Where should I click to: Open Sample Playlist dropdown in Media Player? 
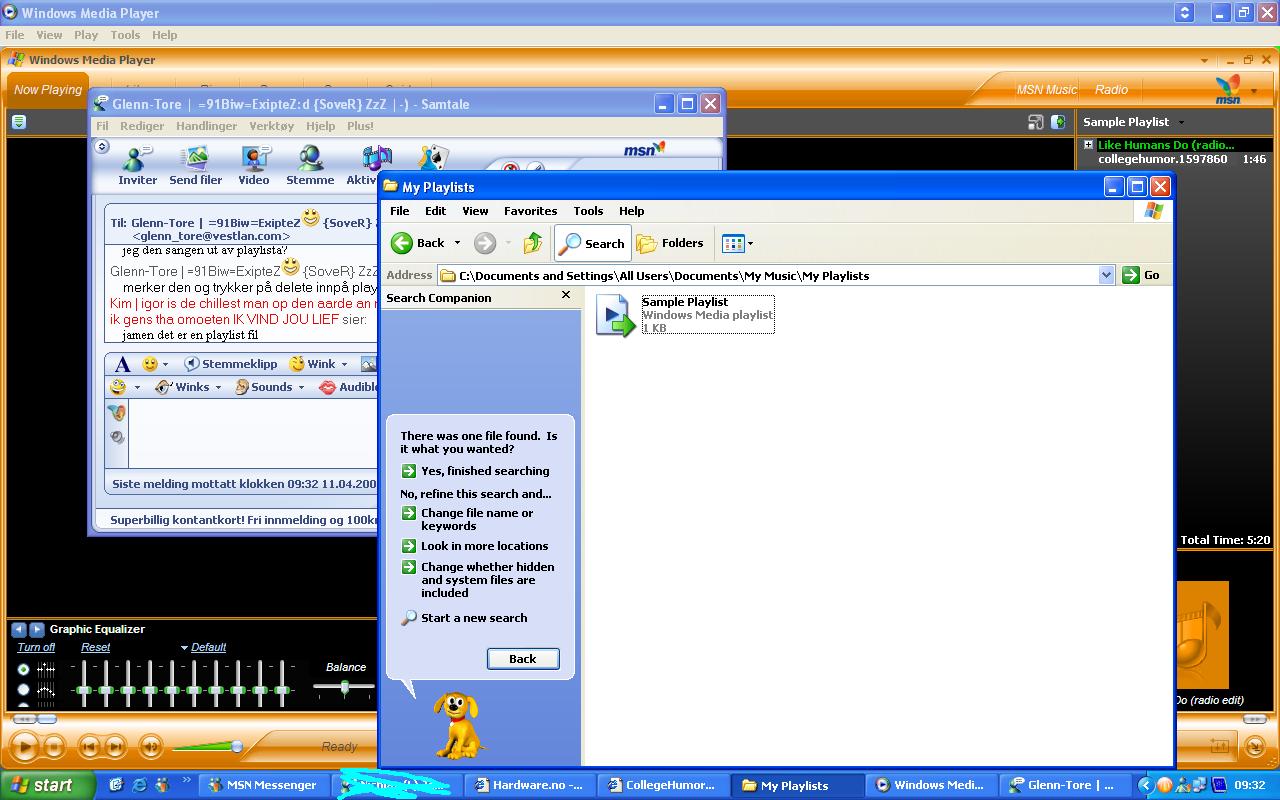1181,122
